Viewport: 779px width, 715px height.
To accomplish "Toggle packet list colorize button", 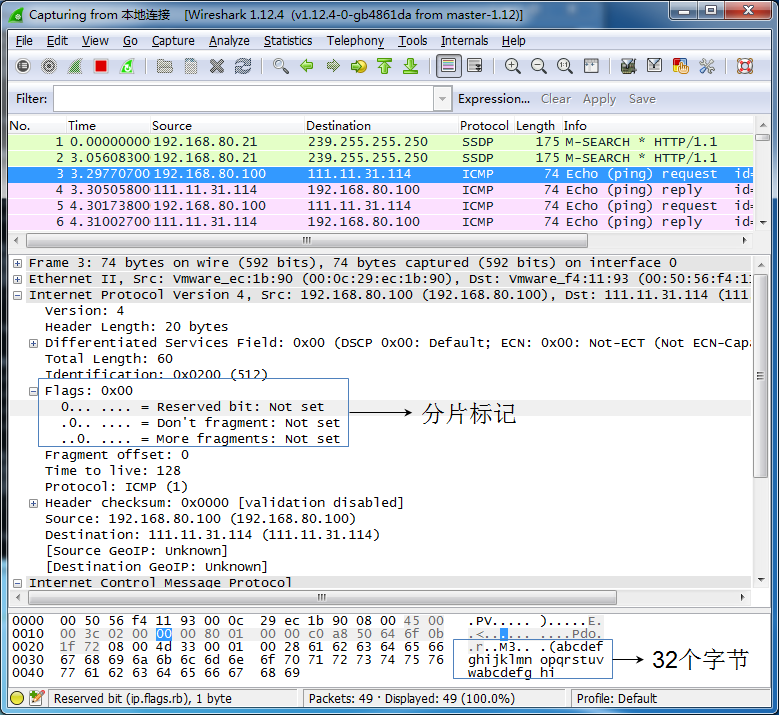I will (449, 66).
